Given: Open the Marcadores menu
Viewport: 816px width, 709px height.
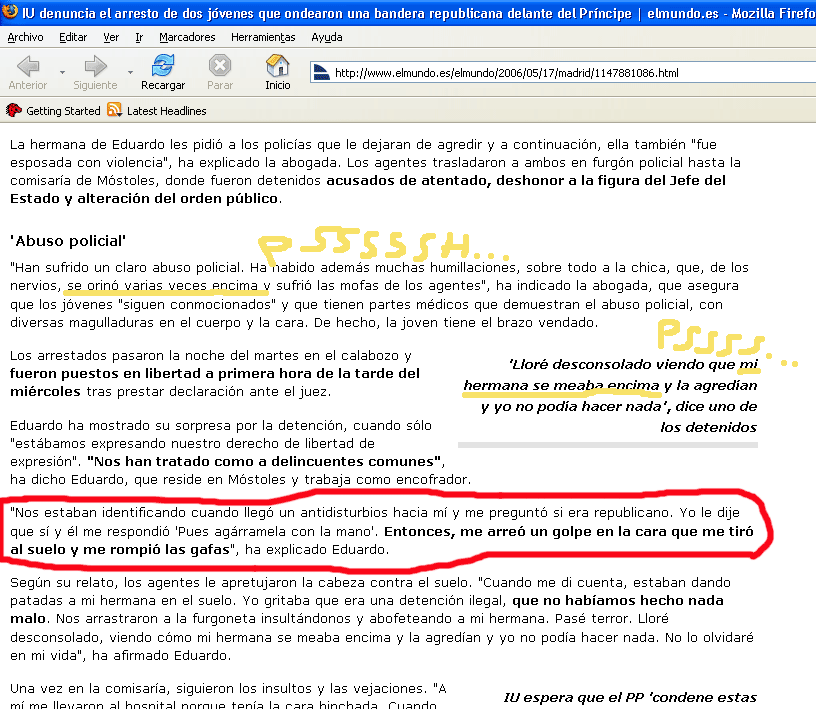Looking at the screenshot, I should click(187, 37).
